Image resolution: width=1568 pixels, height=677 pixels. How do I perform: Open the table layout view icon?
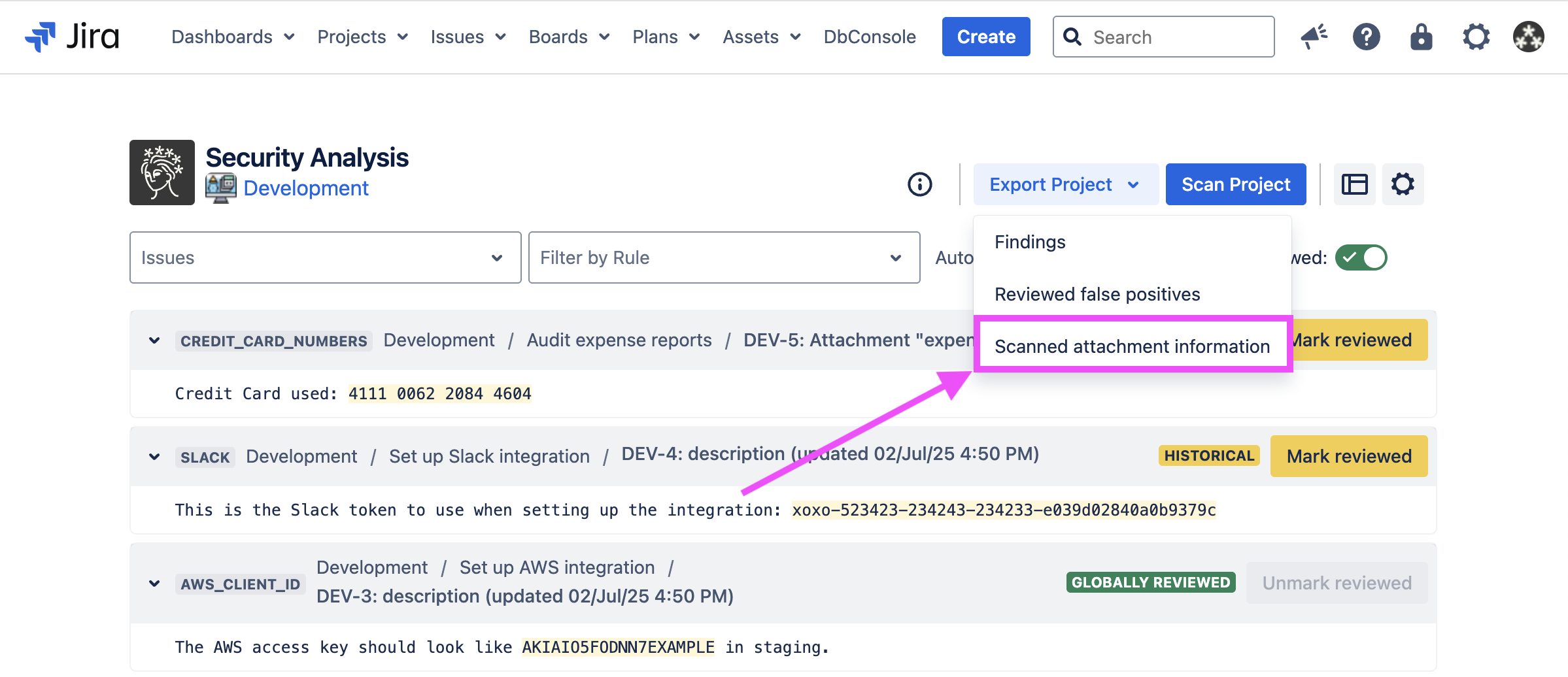(x=1354, y=184)
